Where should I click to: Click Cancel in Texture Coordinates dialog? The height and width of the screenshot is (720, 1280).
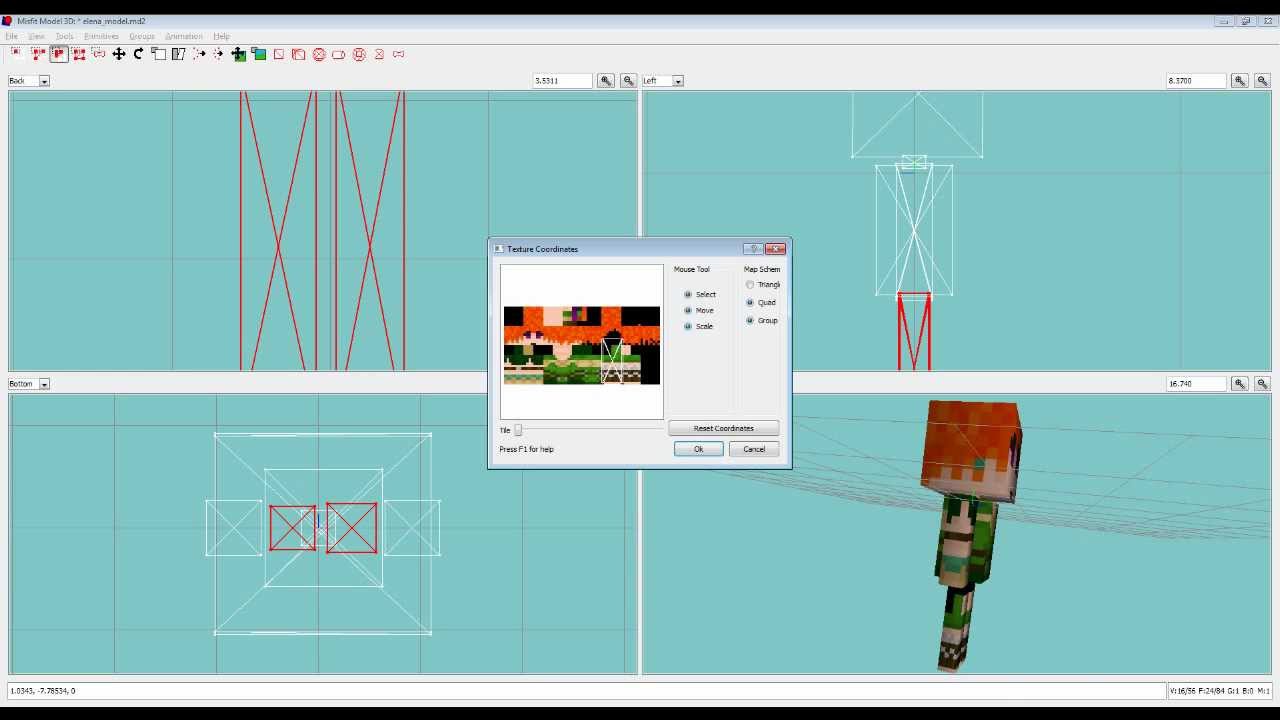point(754,449)
